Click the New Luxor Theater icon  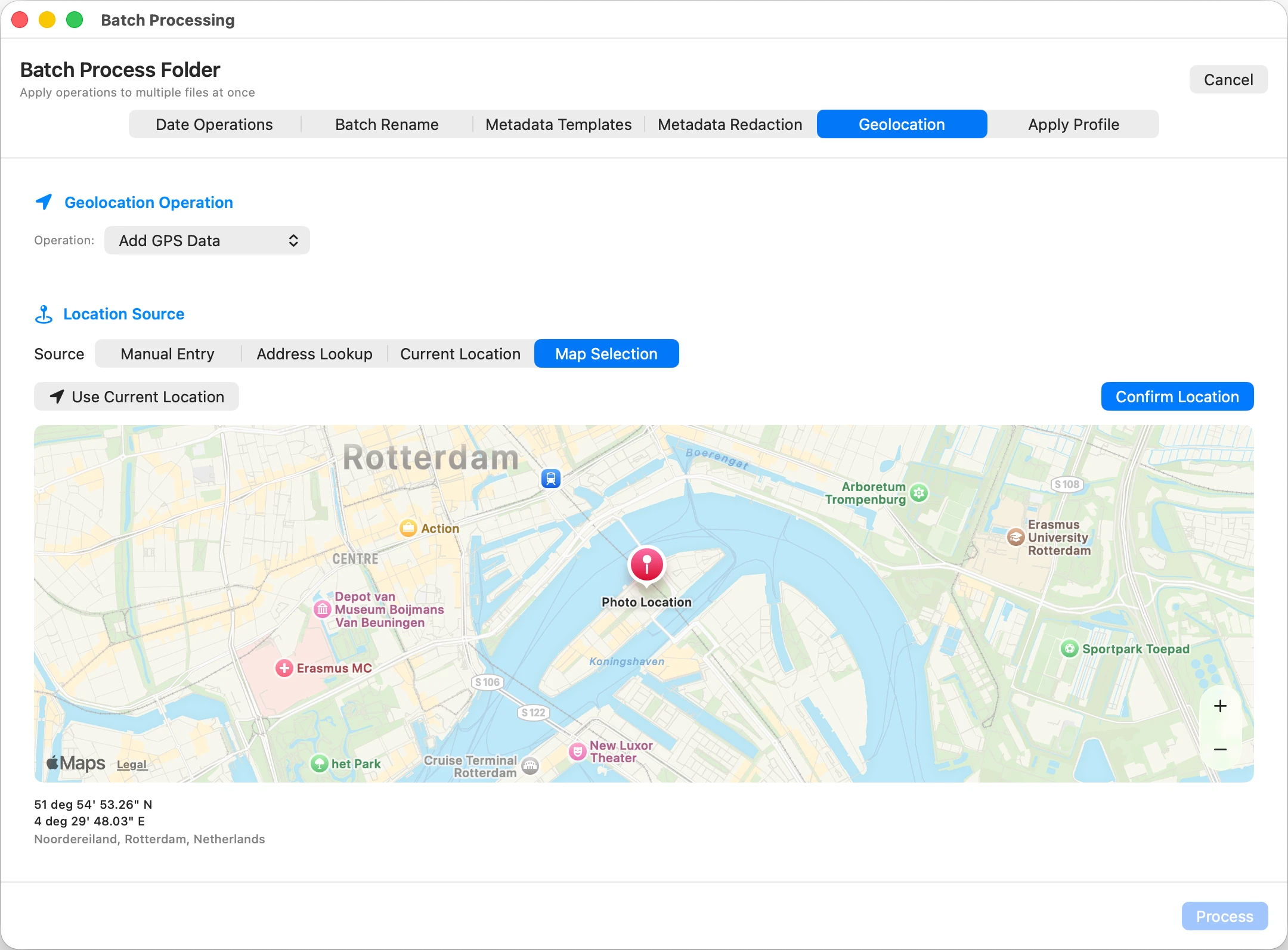(x=577, y=752)
